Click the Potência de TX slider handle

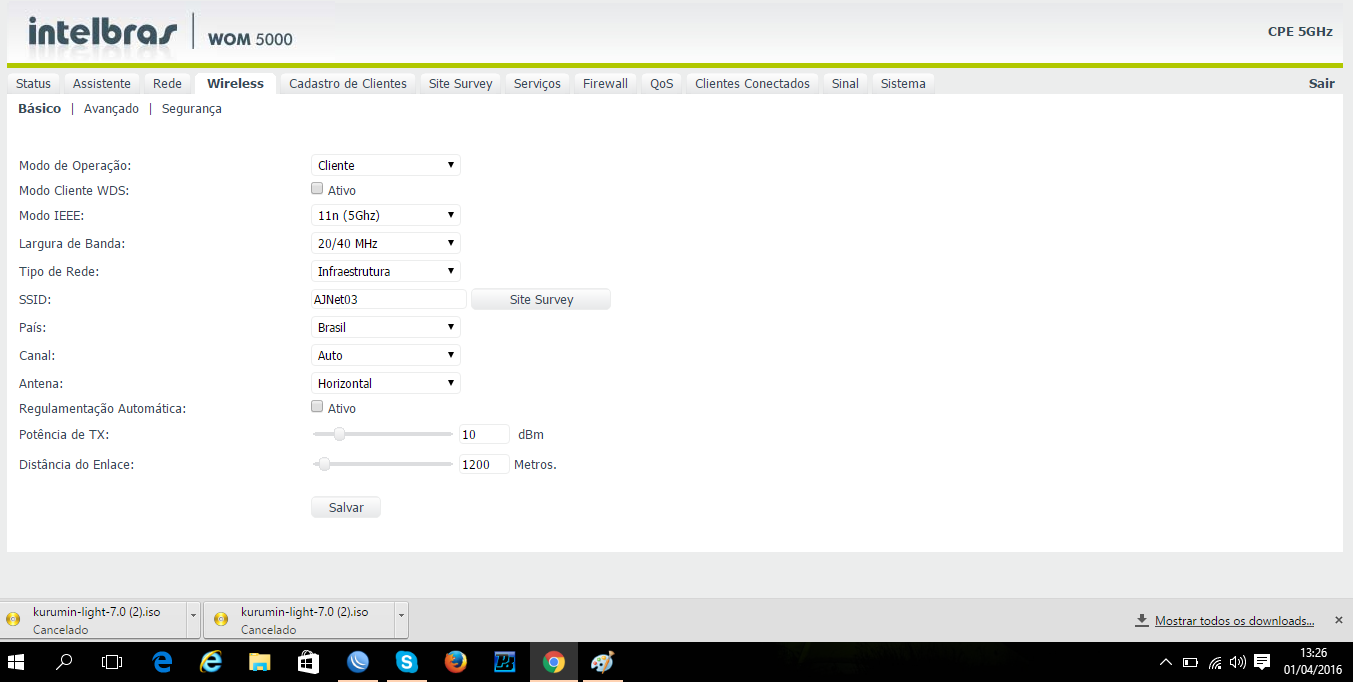(339, 434)
